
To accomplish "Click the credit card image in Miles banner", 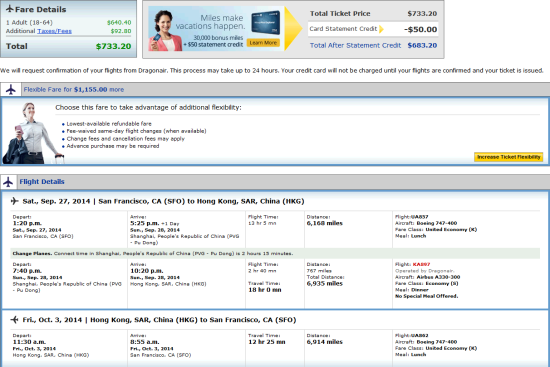I will click(x=266, y=23).
